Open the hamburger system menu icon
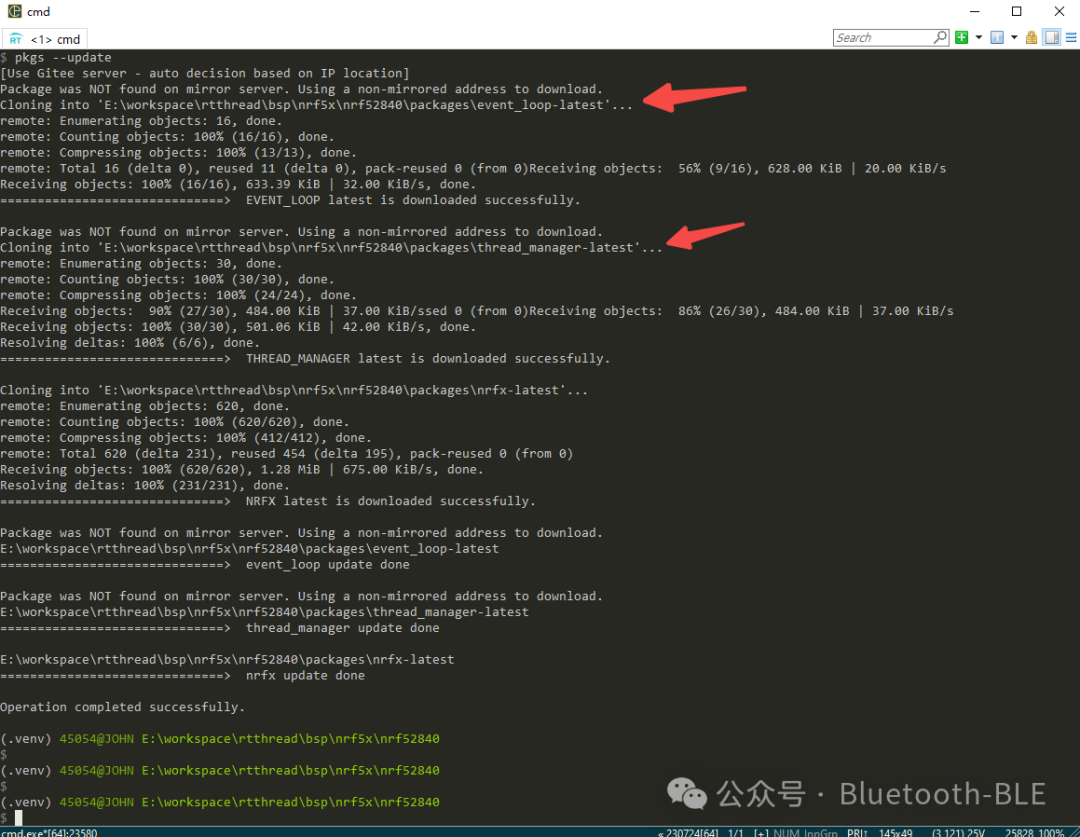This screenshot has height=837, width=1080. point(1069,37)
